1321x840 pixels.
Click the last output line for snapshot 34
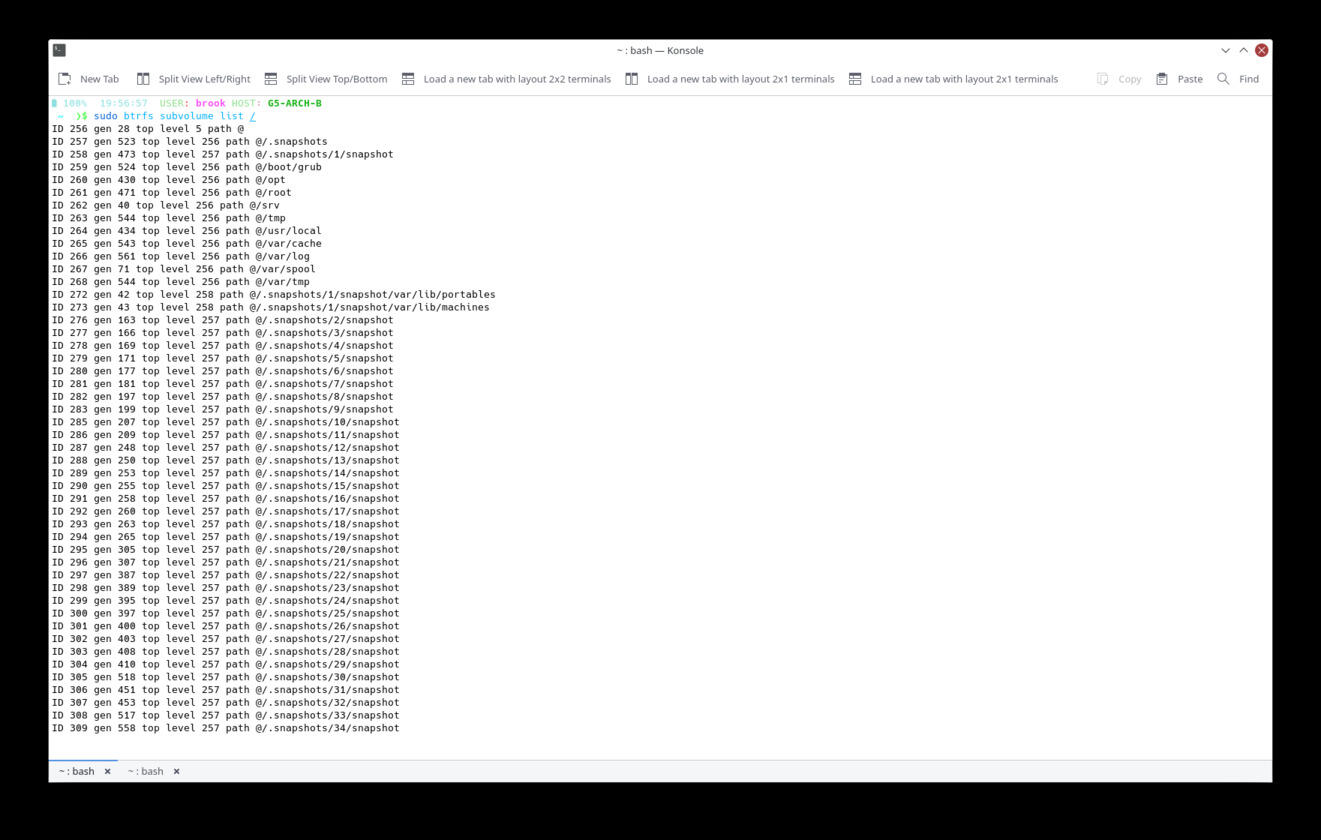coord(226,728)
